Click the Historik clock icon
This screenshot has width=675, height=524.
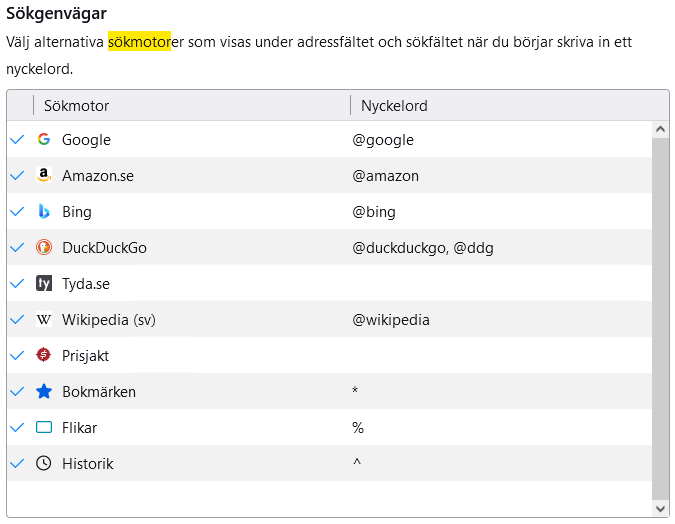tap(43, 464)
